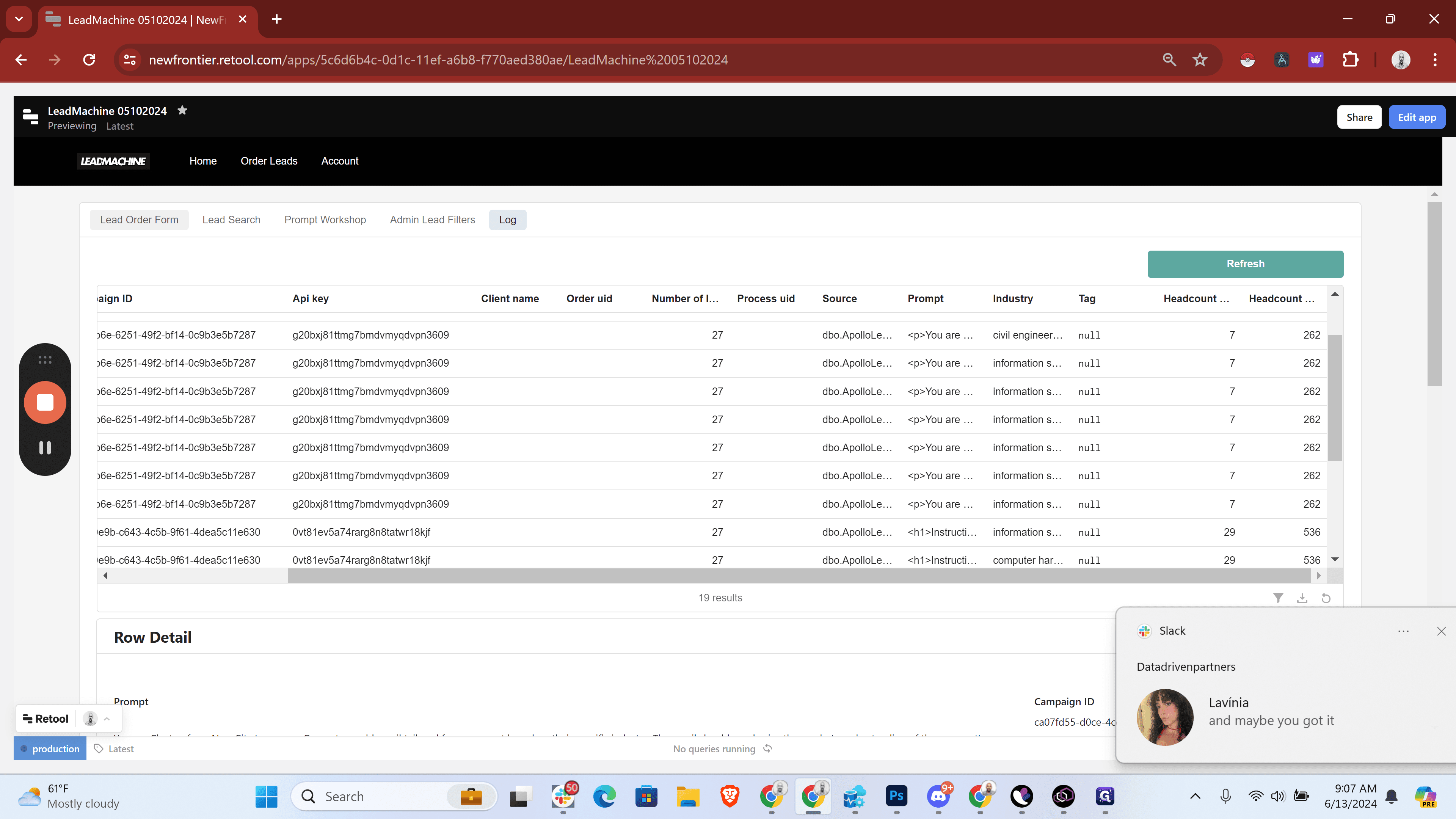Open the Chrome three-dot menu
The image size is (1456, 819).
[1434, 60]
